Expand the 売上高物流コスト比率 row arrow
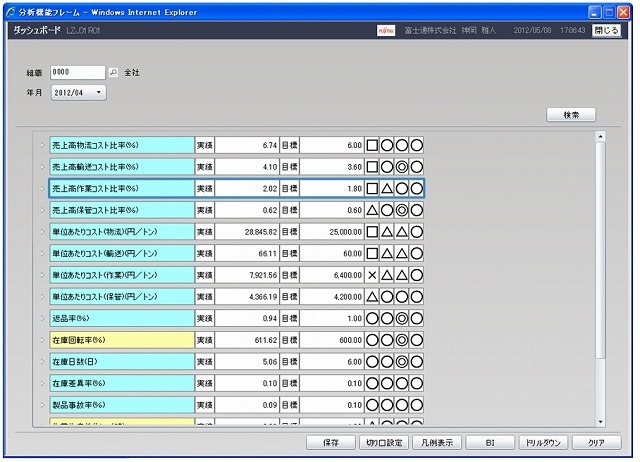This screenshot has width=640, height=462. point(42,145)
